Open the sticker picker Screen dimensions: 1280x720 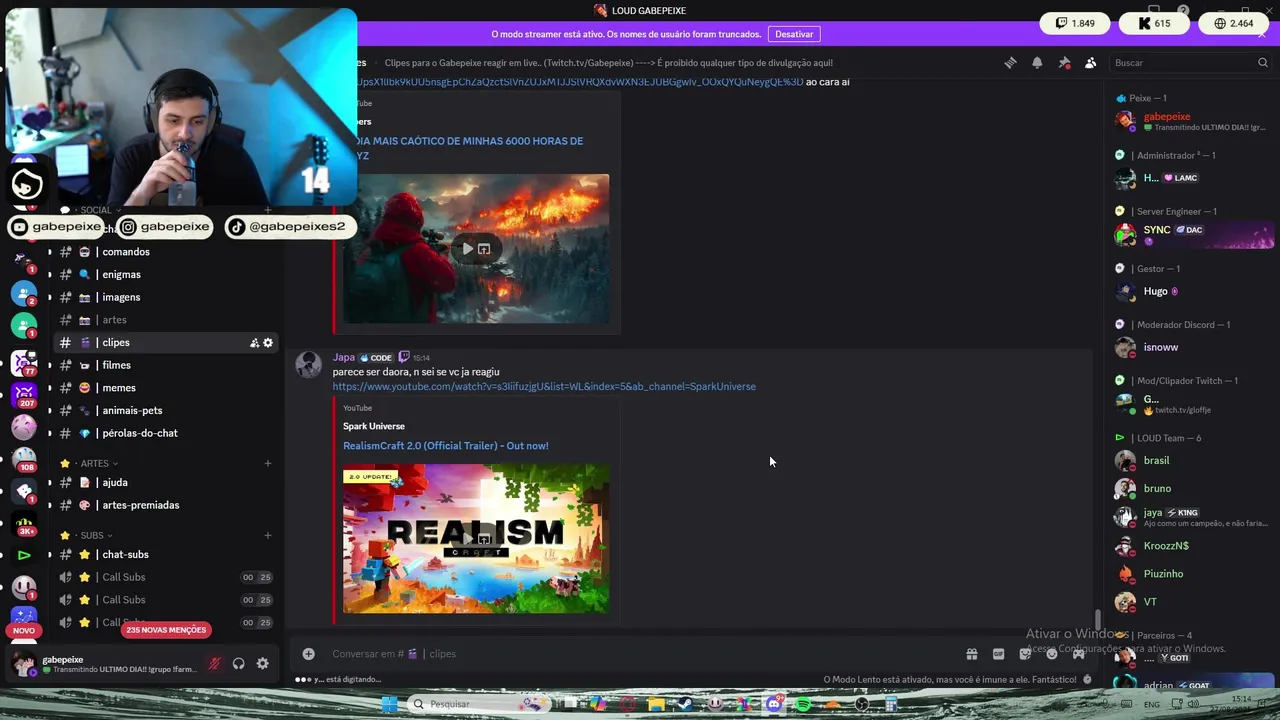pyautogui.click(x=1025, y=654)
